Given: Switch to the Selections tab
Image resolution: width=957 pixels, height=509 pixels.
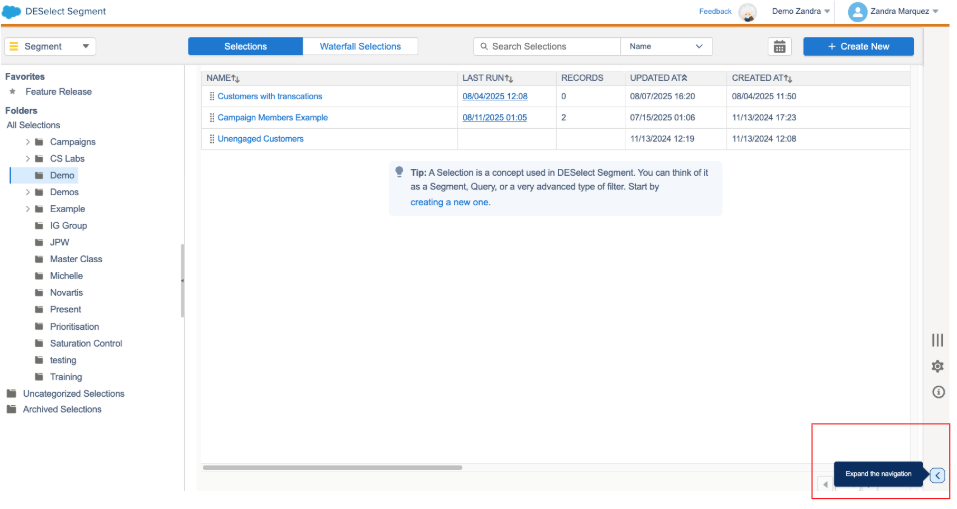Looking at the screenshot, I should 245,46.
